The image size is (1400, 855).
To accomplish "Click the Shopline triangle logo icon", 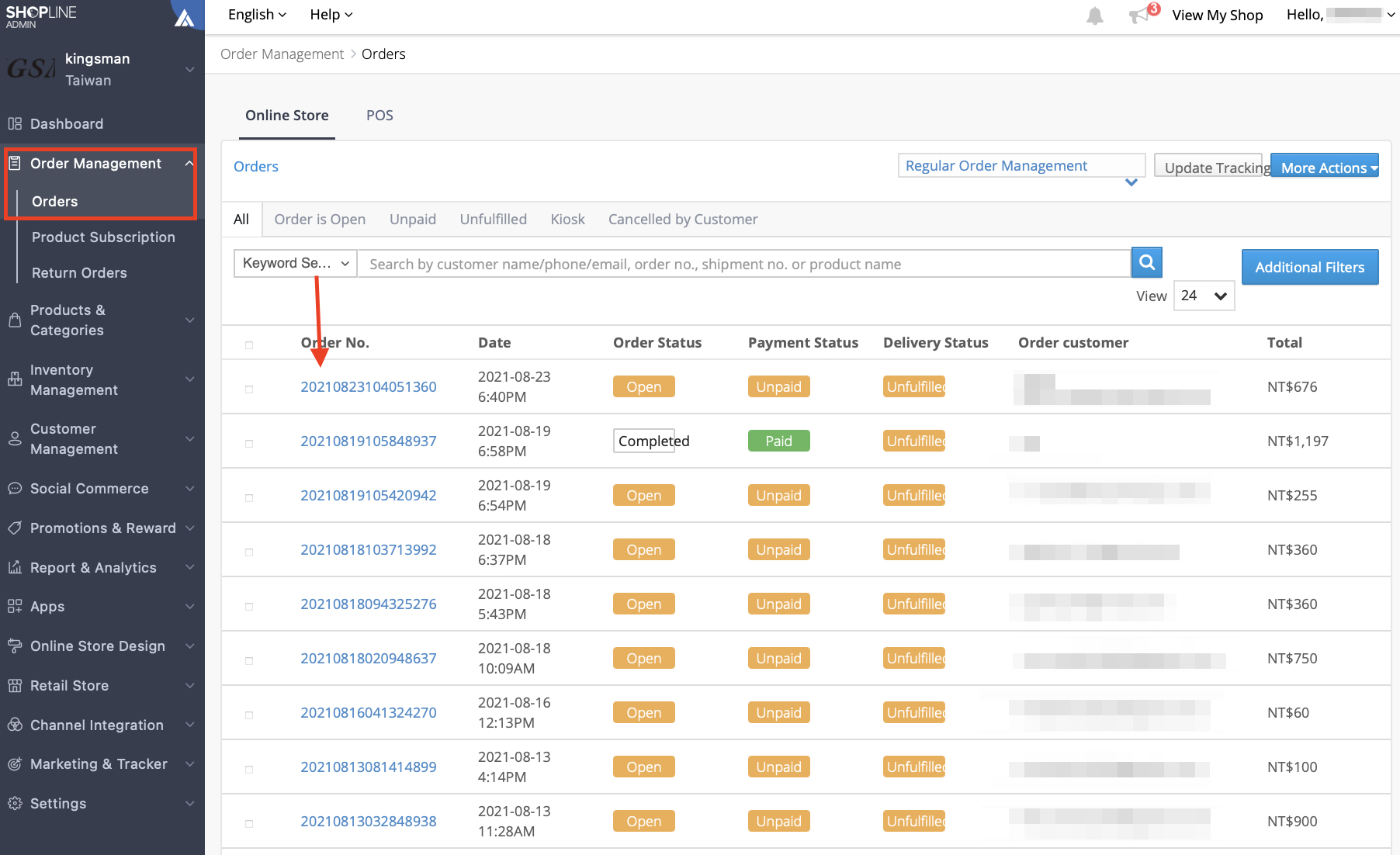I will [x=185, y=16].
